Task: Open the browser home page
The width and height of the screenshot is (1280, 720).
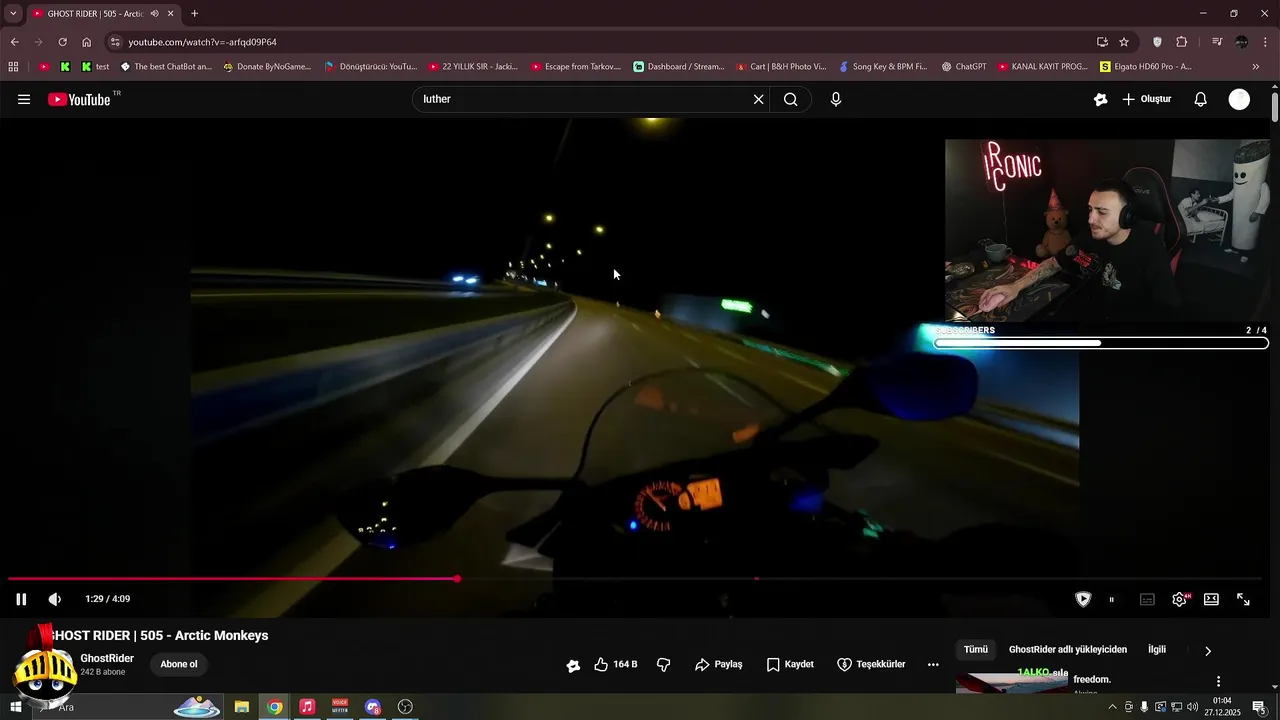Action: point(86,42)
